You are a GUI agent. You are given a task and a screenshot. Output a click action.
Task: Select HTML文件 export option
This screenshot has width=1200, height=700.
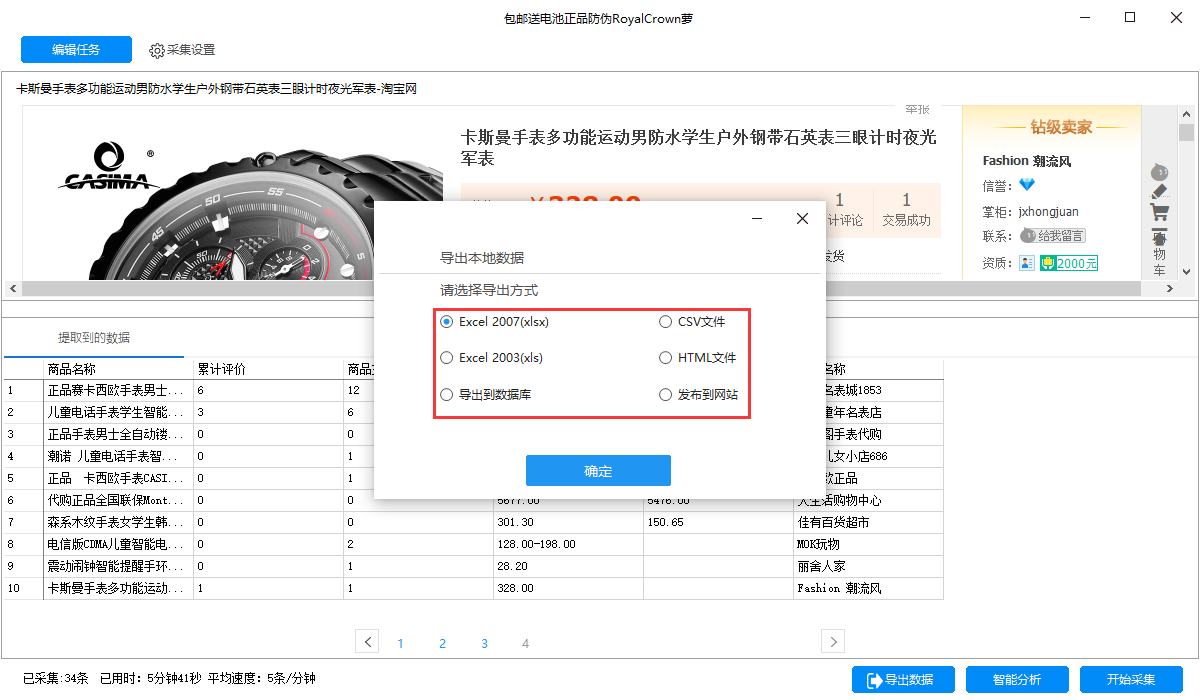[698, 357]
